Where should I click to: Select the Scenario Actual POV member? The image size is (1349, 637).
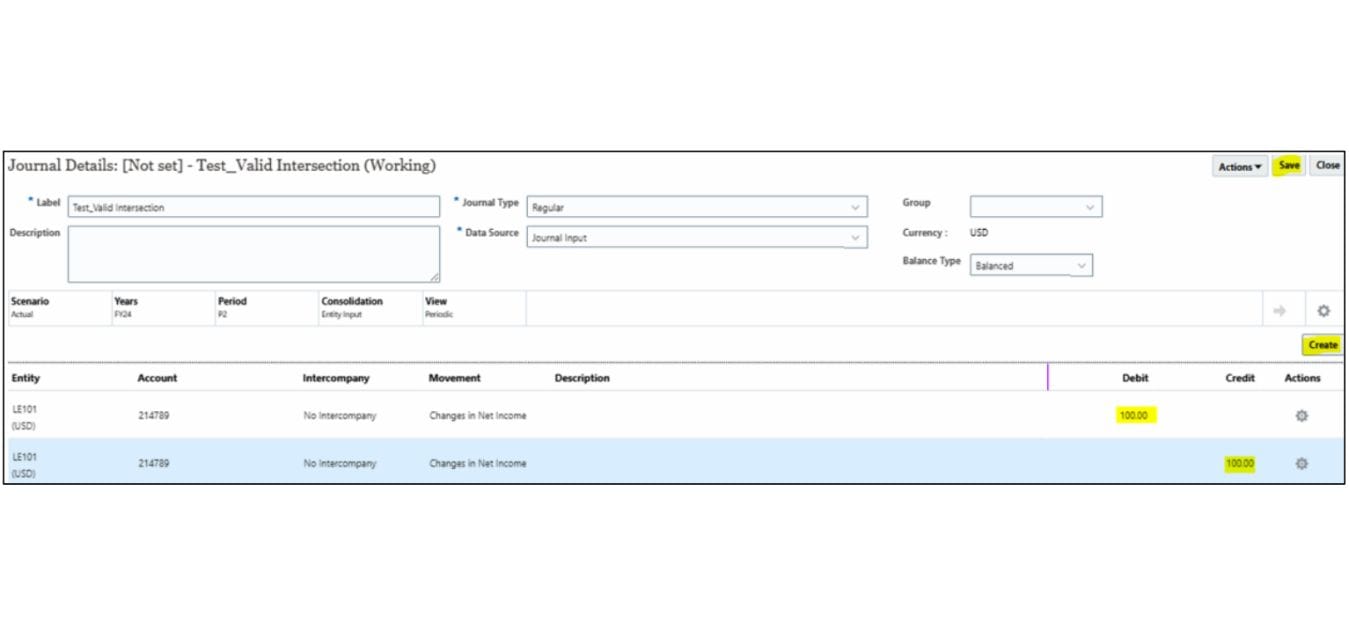20,314
